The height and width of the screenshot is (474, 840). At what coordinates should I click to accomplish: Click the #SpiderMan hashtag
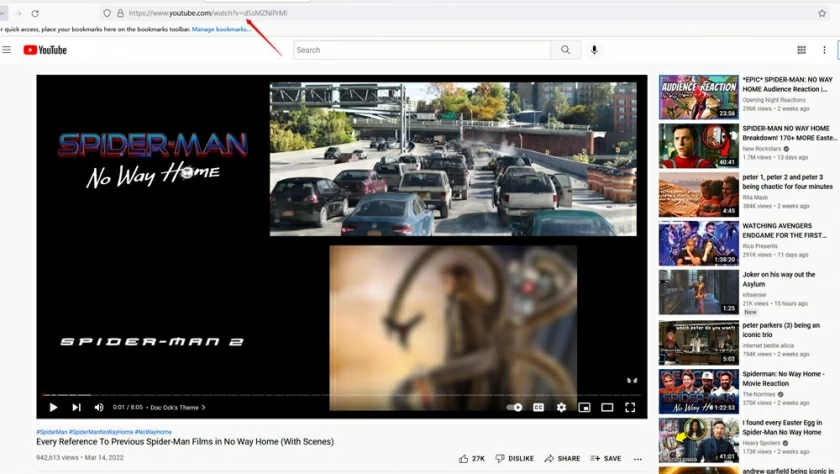tap(52, 432)
